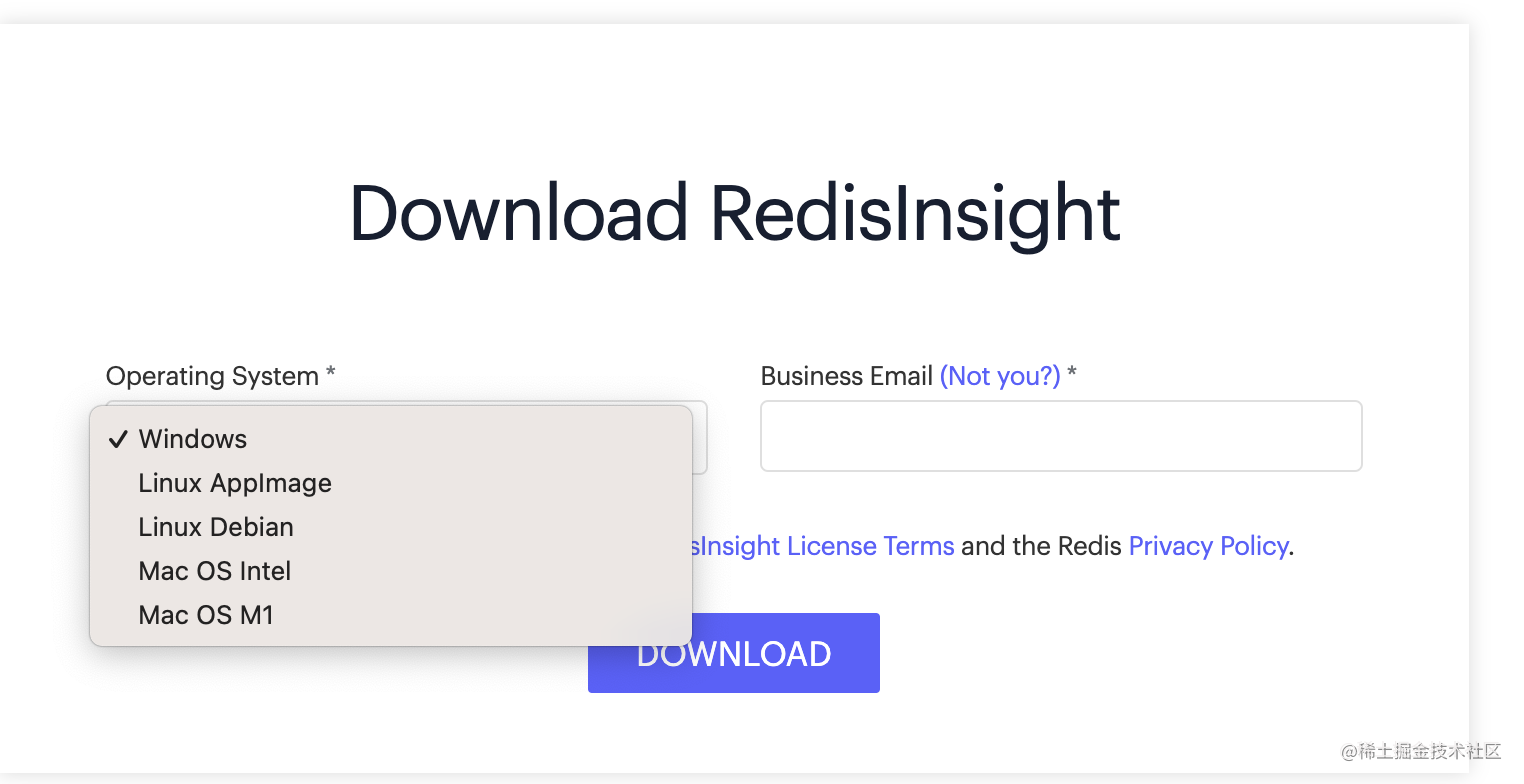The width and height of the screenshot is (1524, 784).
Task: Click the asterisk after Operating System
Action: [331, 375]
